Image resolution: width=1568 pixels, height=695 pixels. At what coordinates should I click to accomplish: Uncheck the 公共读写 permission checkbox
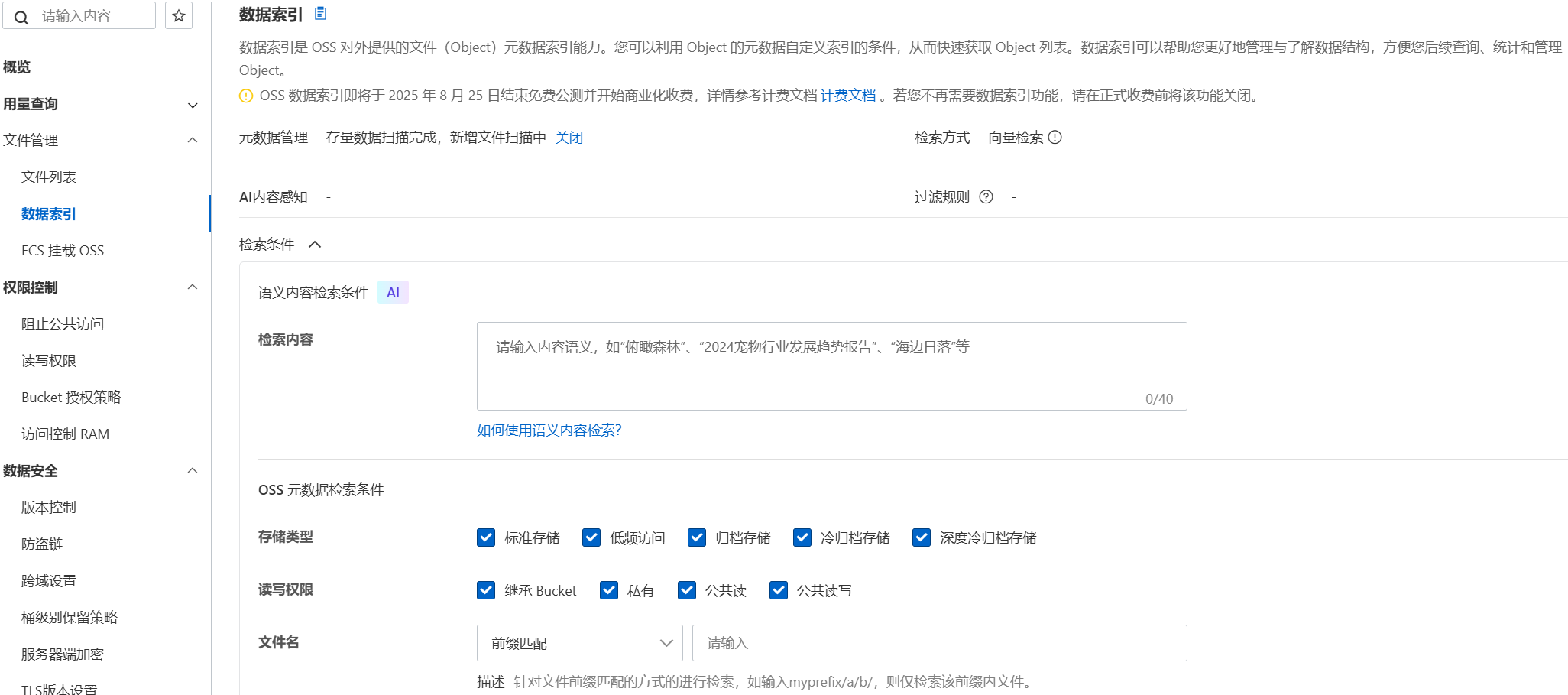point(779,590)
